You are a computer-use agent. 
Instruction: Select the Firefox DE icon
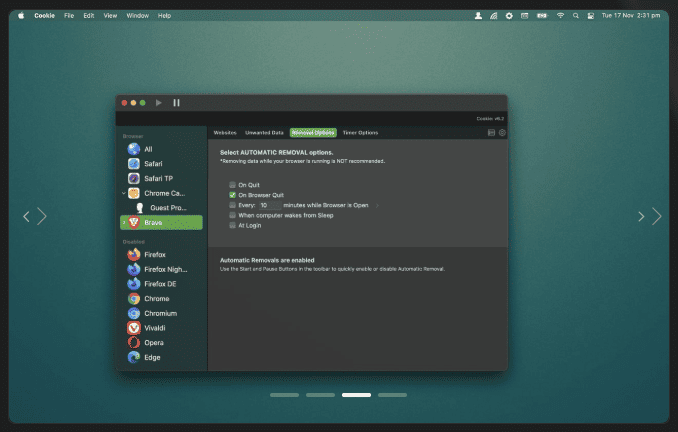point(134,284)
